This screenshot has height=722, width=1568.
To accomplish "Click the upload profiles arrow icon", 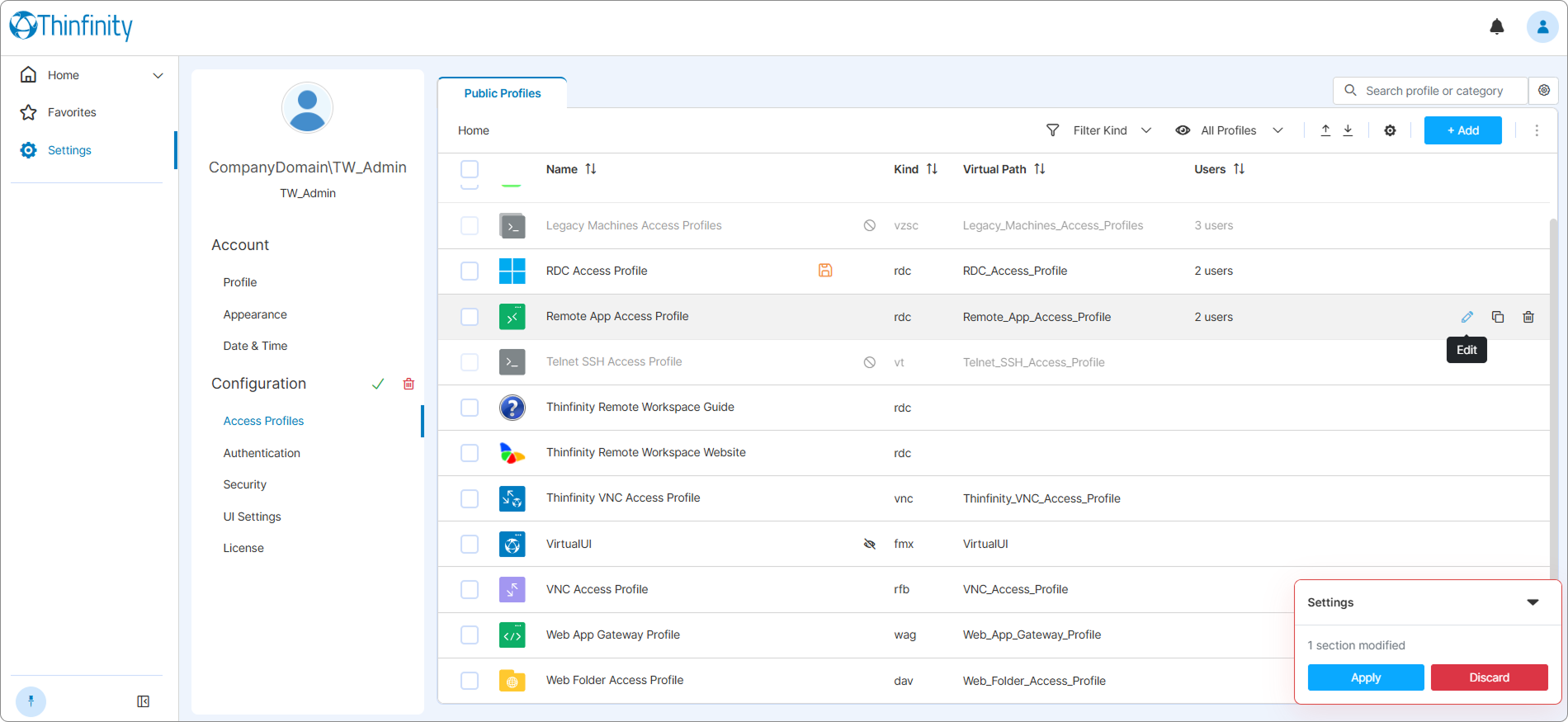I will coord(1325,130).
